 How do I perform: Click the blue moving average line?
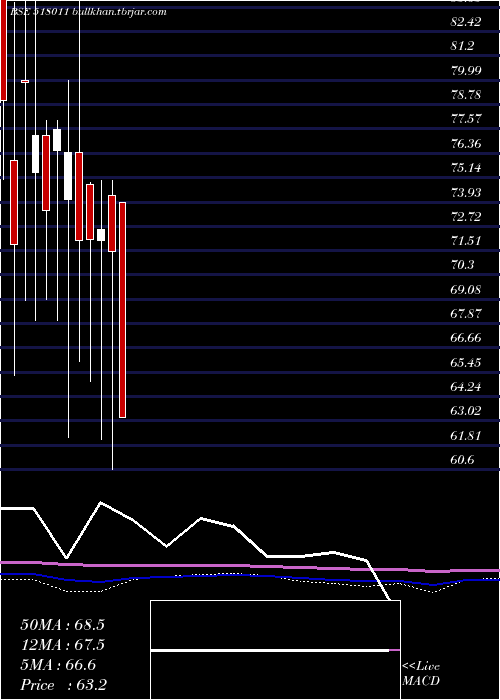click(x=250, y=576)
